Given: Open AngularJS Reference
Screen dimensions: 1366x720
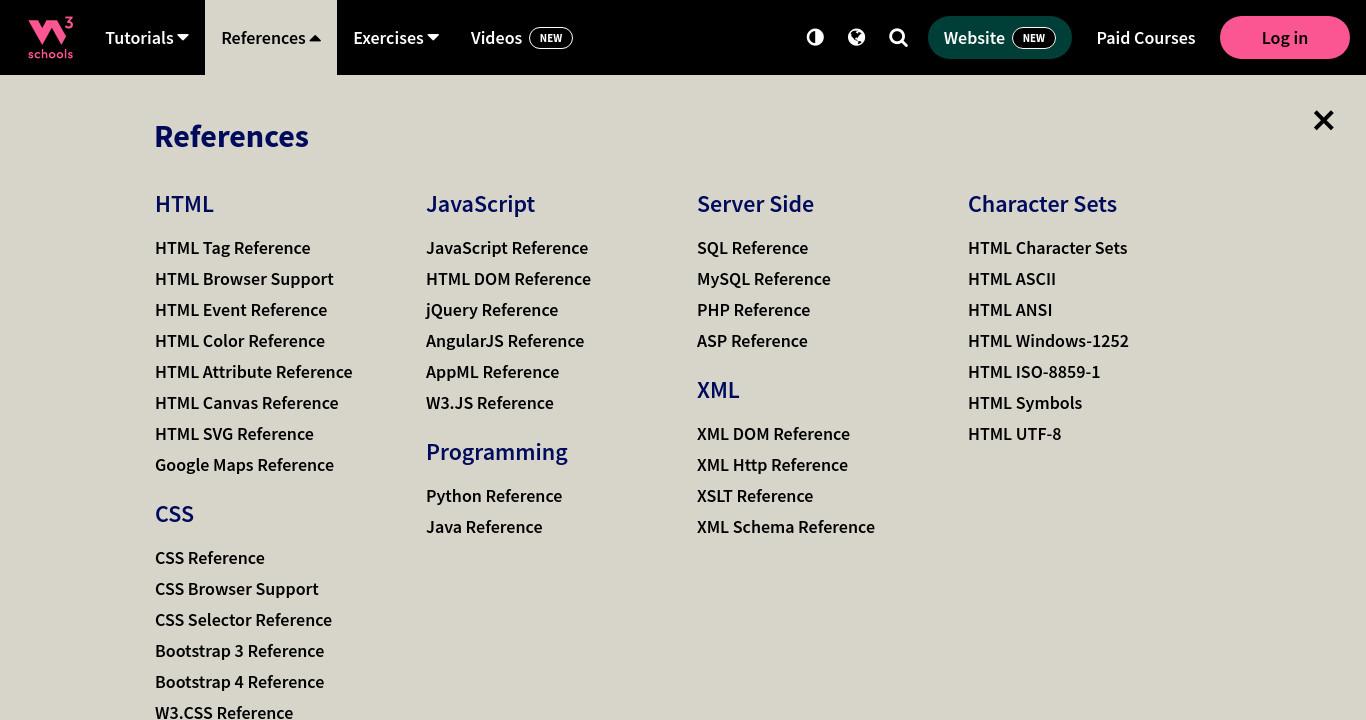Looking at the screenshot, I should point(505,340).
